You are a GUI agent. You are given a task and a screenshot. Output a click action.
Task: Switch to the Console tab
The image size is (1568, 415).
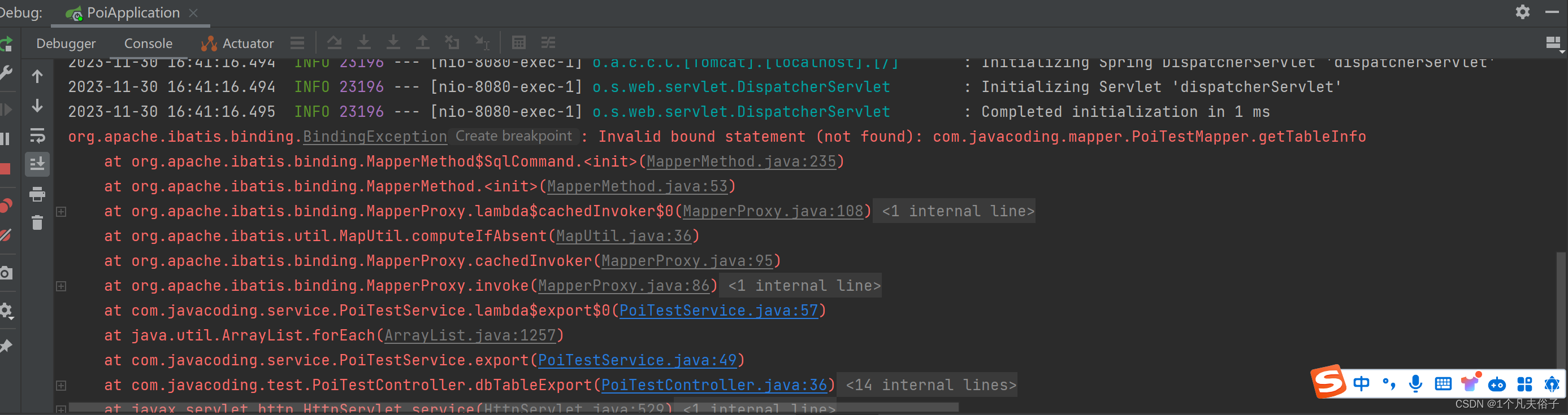coord(148,43)
